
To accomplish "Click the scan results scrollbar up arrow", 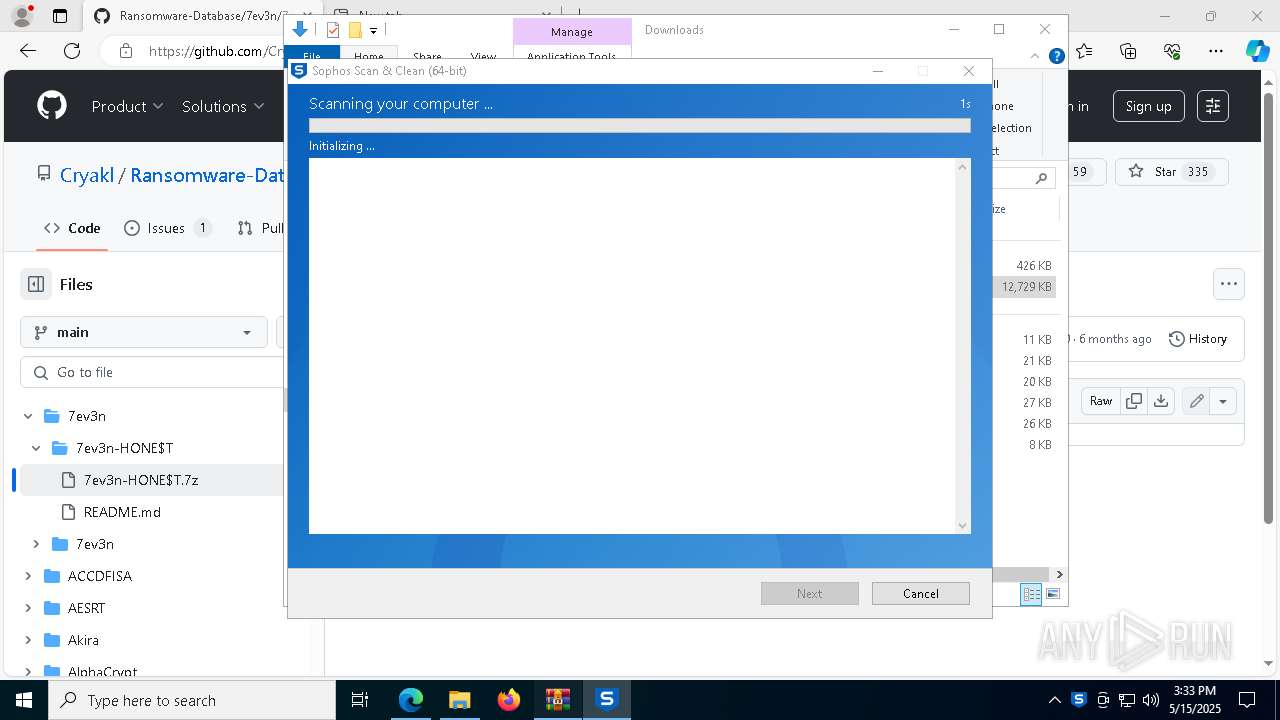I will coord(963,166).
